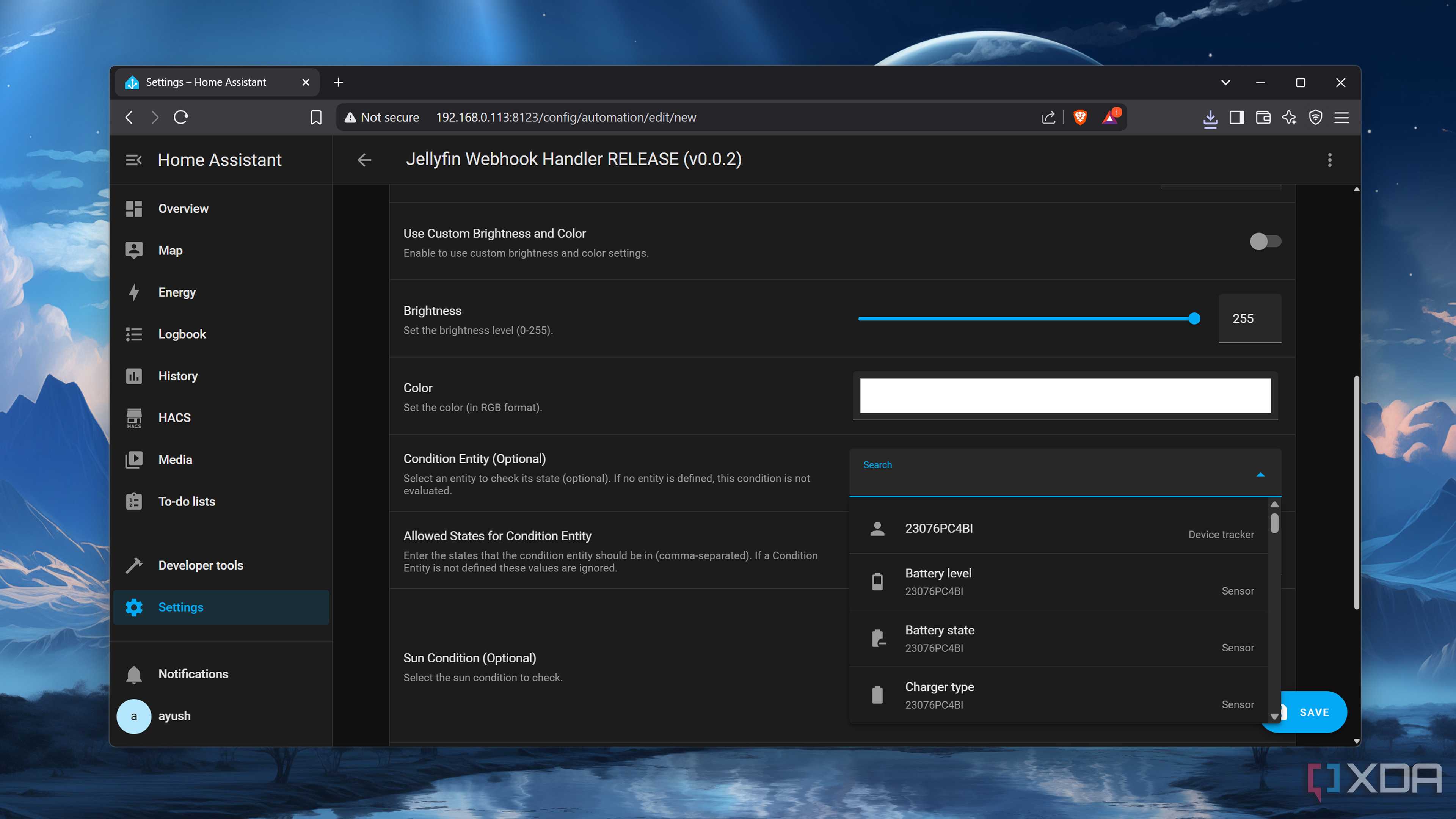Screen dimensions: 1456x819
Task: Open a new browser tab
Action: tap(338, 83)
